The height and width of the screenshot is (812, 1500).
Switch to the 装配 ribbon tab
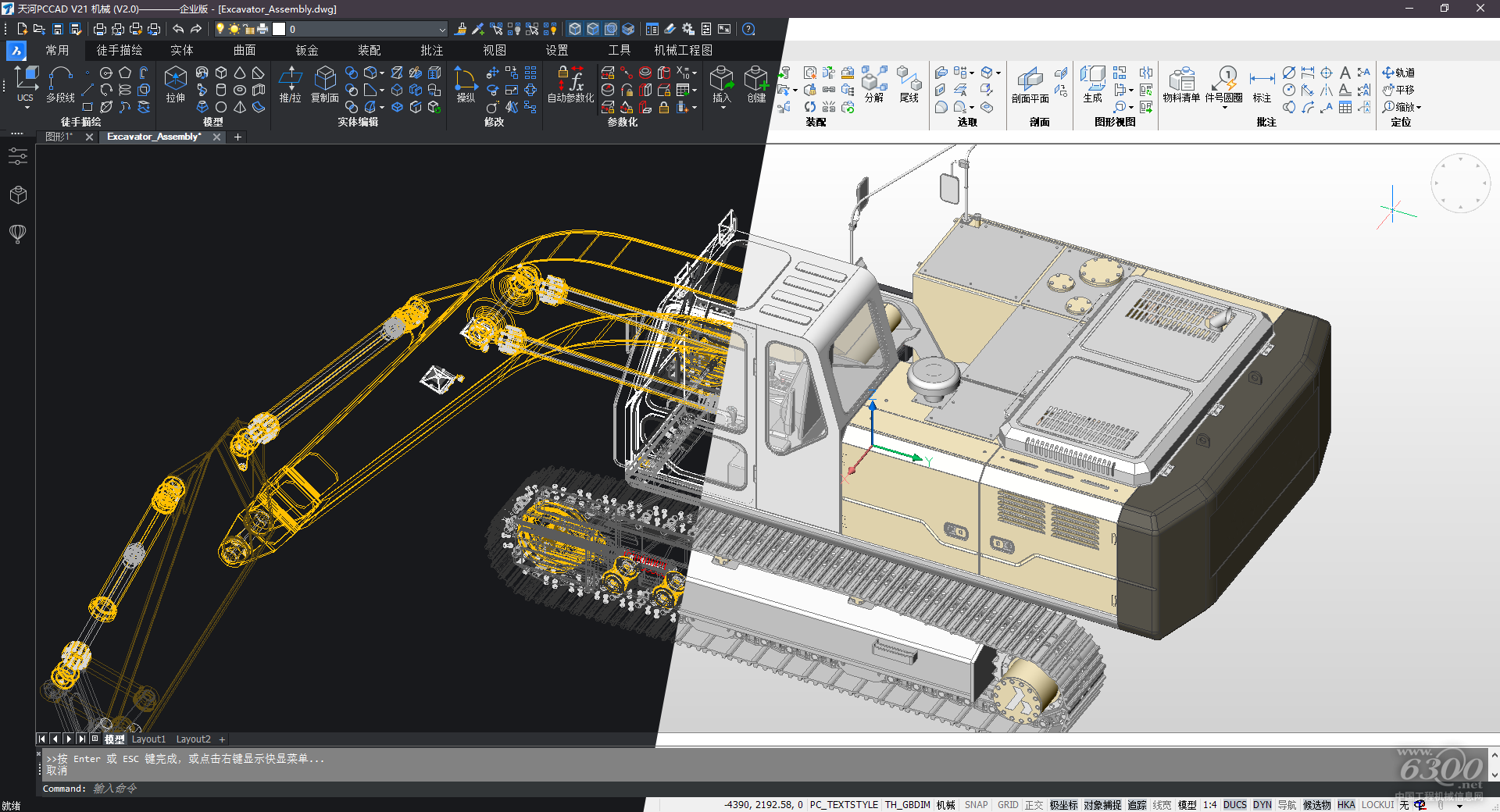pos(369,50)
